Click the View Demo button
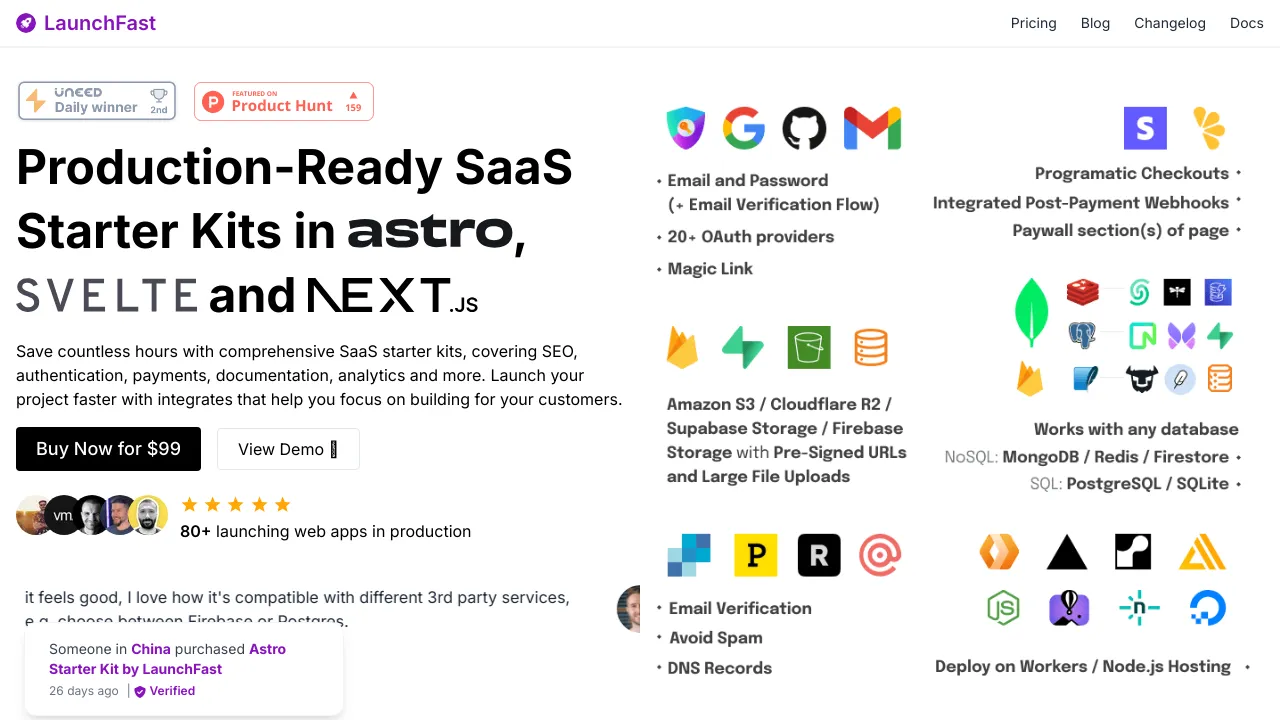Image resolution: width=1280 pixels, height=720 pixels. 288,449
